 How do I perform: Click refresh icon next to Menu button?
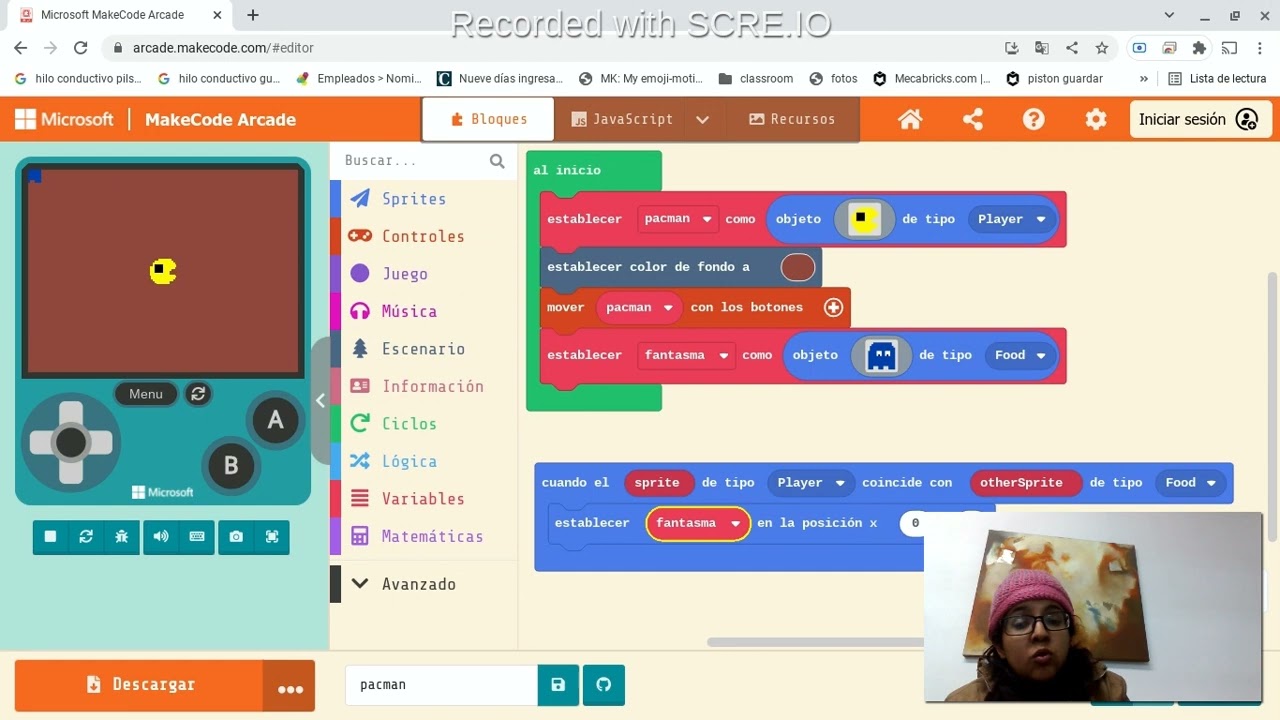tap(198, 394)
